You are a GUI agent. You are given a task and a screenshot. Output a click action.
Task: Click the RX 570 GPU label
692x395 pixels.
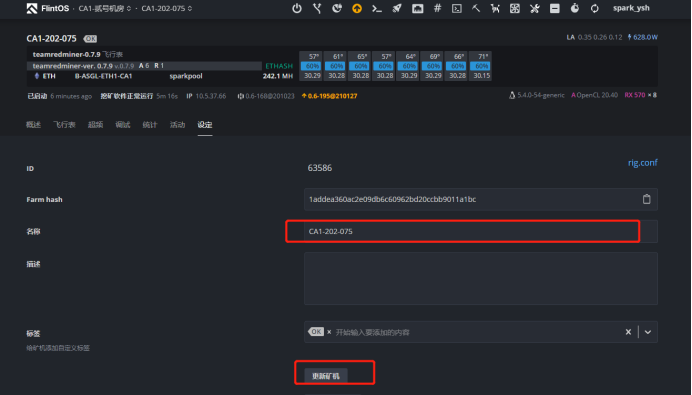(635, 95)
